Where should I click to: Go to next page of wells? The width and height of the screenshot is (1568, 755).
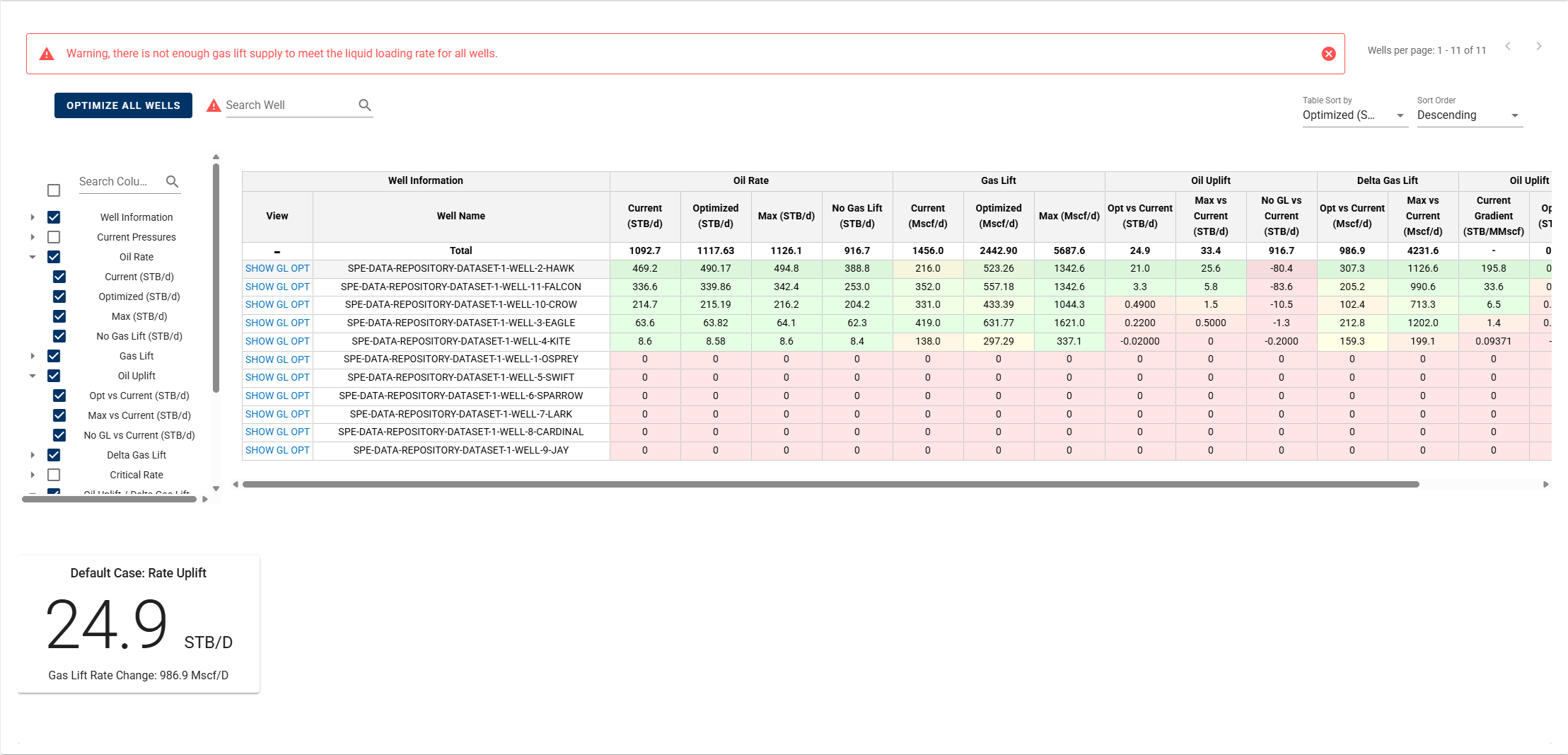coord(1538,47)
